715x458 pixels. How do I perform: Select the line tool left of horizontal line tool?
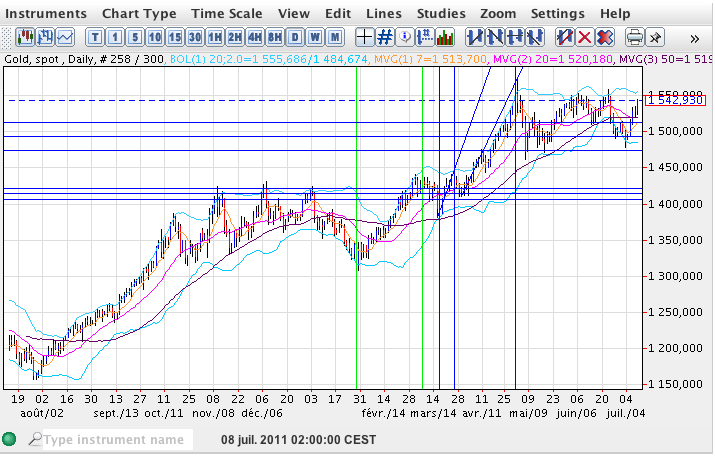495,37
